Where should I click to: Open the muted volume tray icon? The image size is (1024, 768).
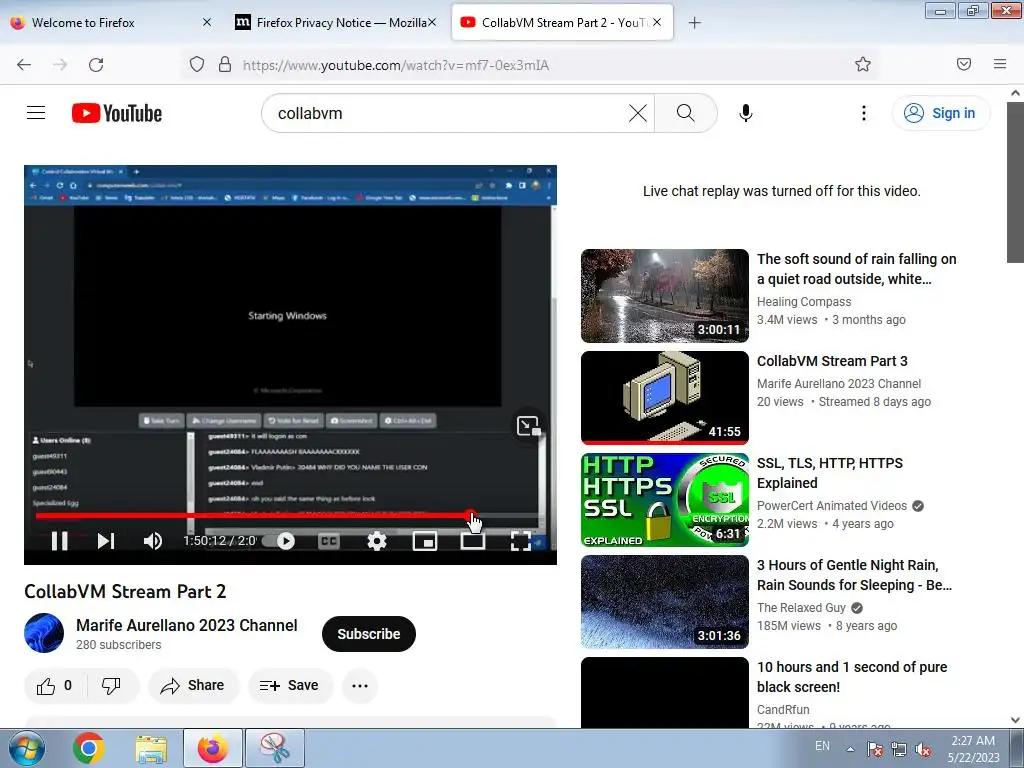[x=923, y=750]
